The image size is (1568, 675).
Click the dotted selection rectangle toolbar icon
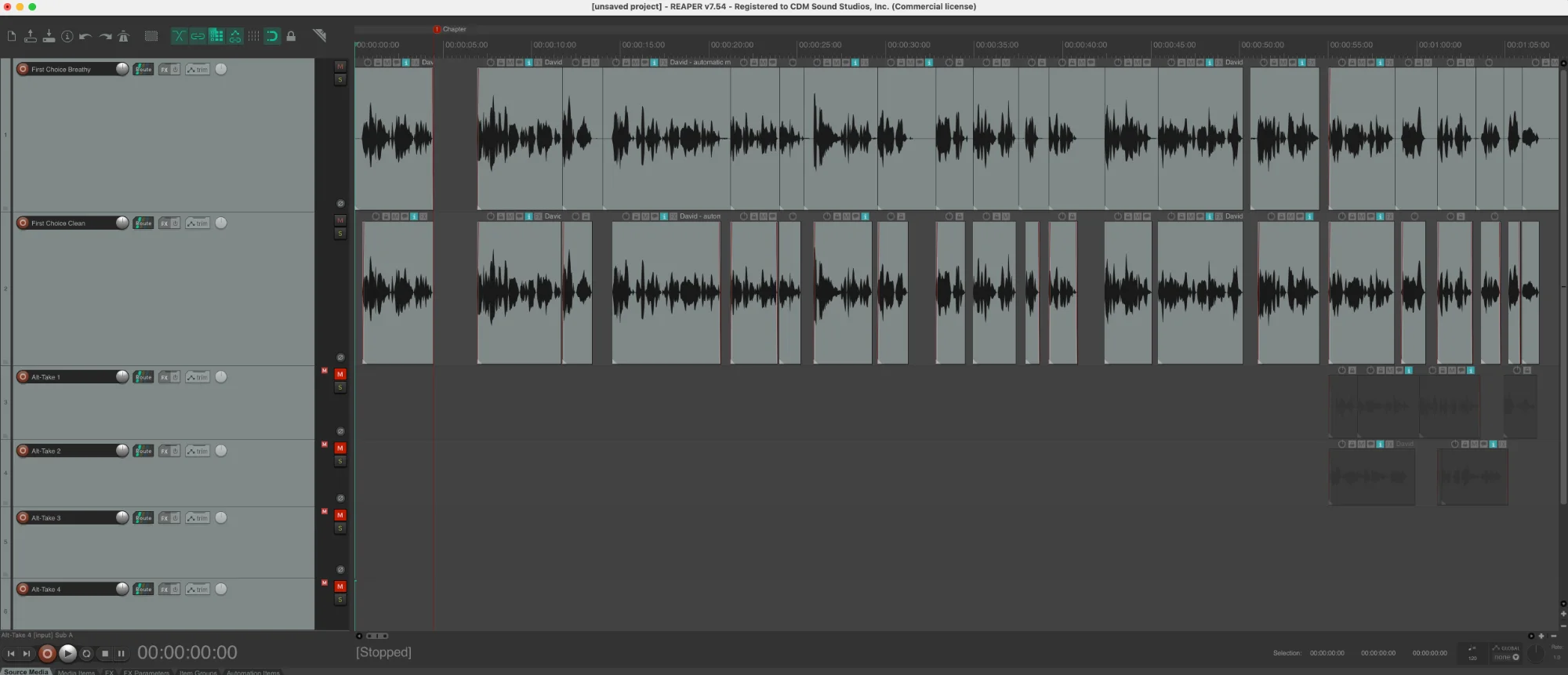[x=151, y=36]
